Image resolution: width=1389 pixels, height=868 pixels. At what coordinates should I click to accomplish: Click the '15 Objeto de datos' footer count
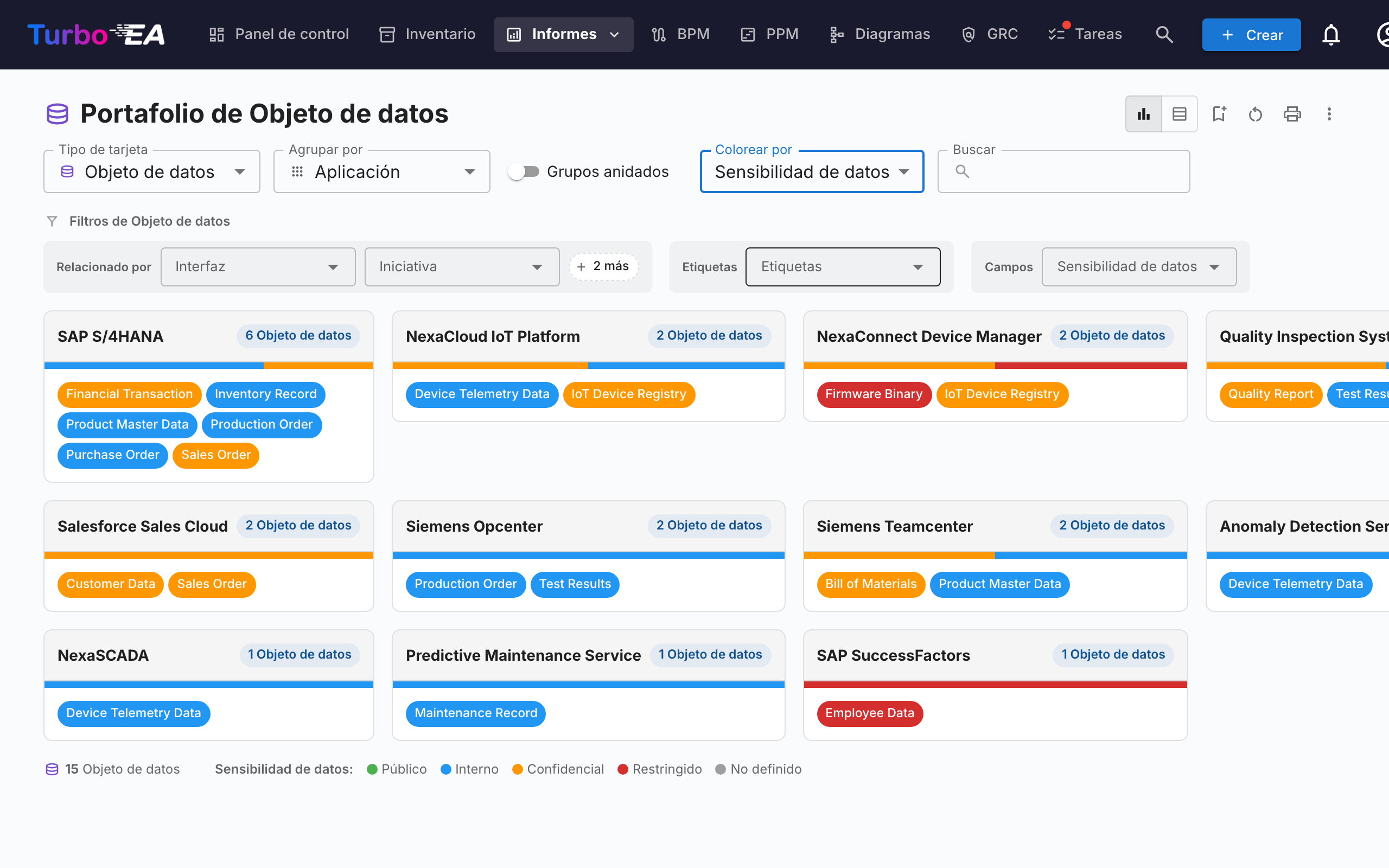(122, 769)
